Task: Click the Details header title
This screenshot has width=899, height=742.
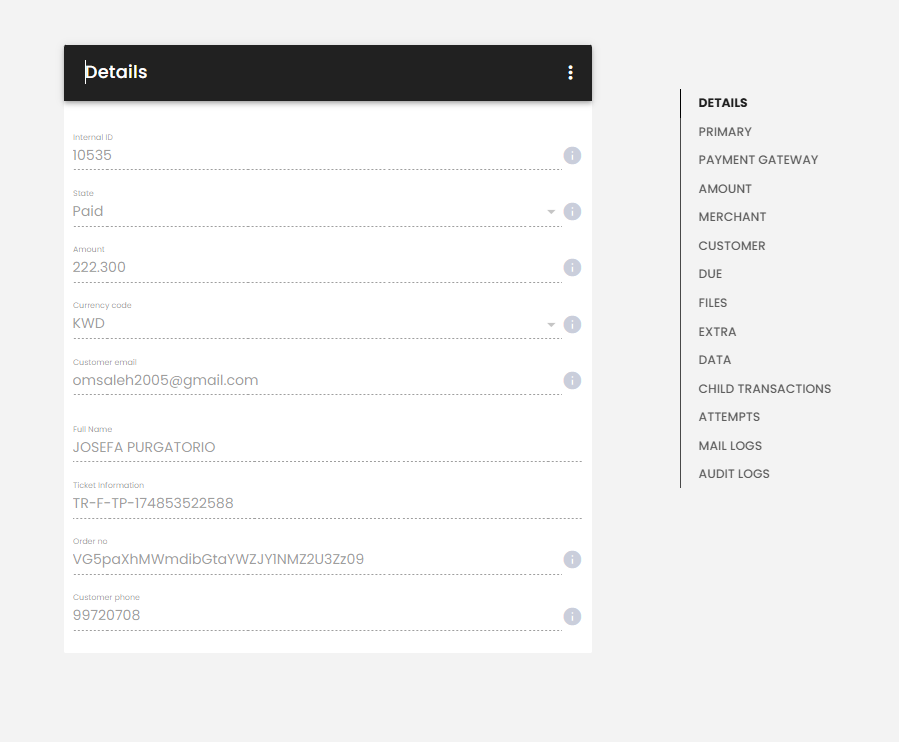Action: tap(116, 72)
